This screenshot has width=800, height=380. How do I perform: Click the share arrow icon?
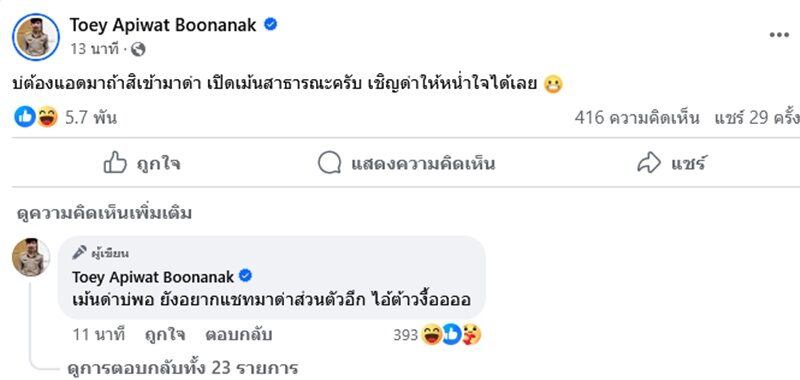coord(649,164)
